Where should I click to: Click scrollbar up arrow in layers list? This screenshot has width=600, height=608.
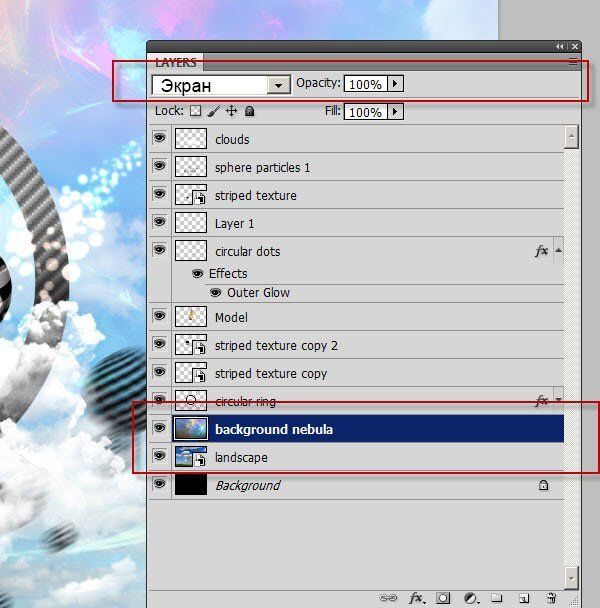pyautogui.click(x=571, y=136)
